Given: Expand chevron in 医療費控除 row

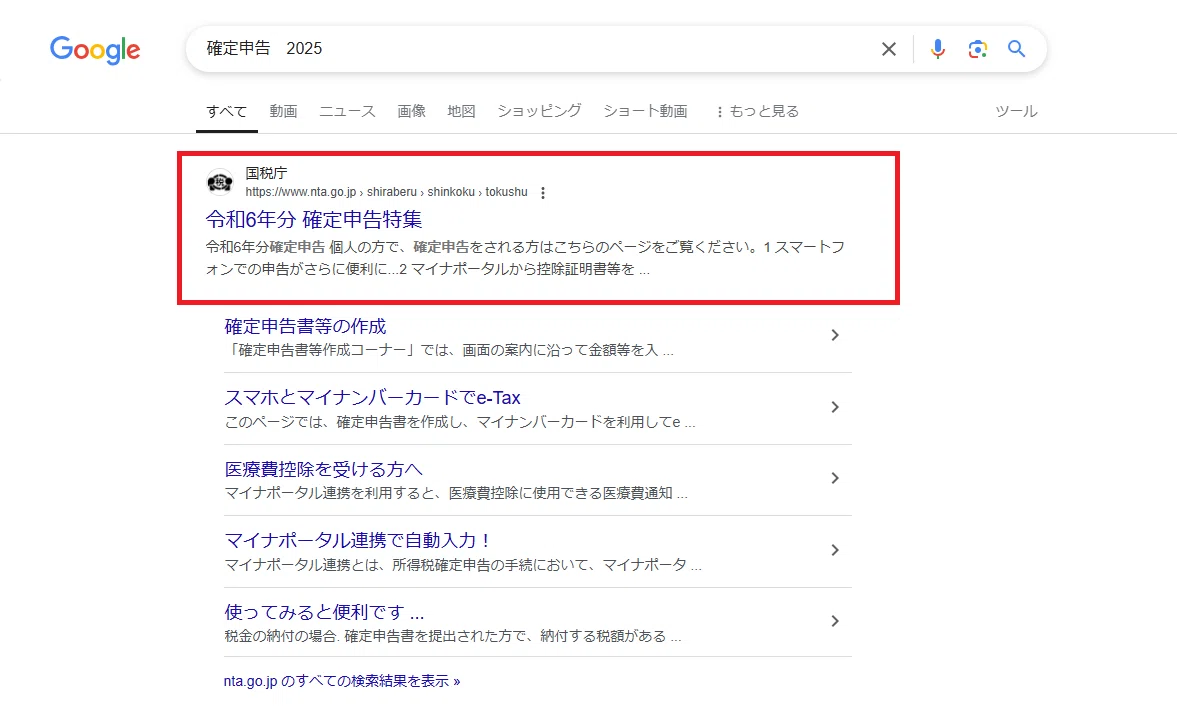Looking at the screenshot, I should click(835, 478).
